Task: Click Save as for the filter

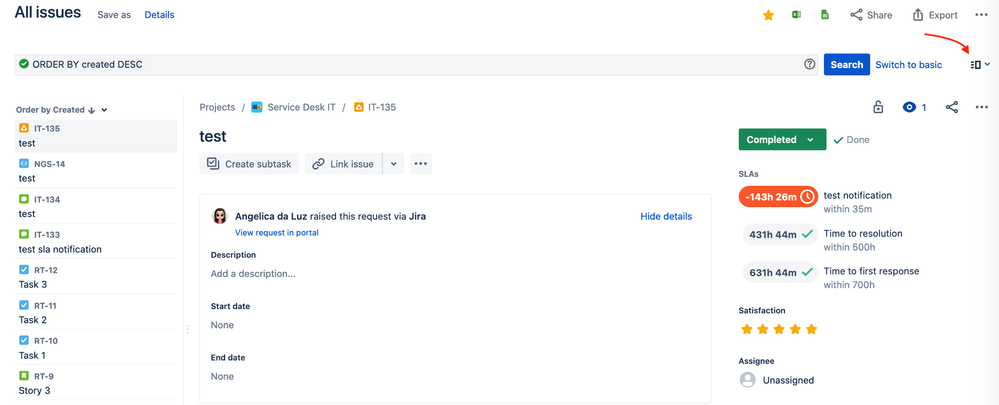Action: click(x=114, y=15)
